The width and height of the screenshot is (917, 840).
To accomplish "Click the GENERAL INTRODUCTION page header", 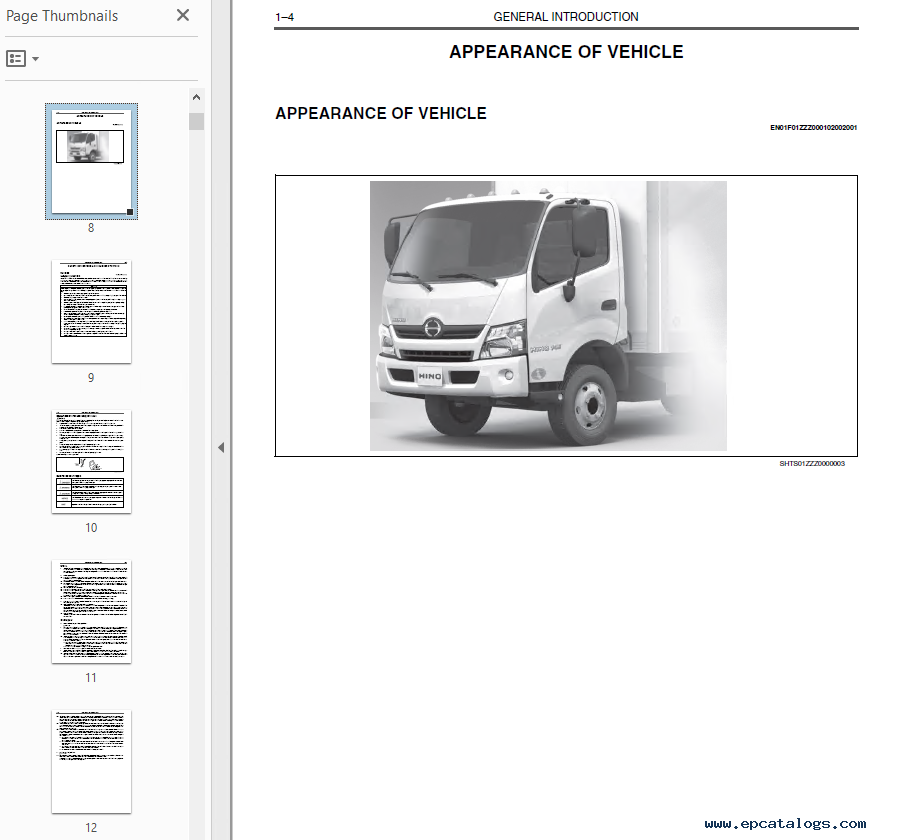I will [x=566, y=17].
